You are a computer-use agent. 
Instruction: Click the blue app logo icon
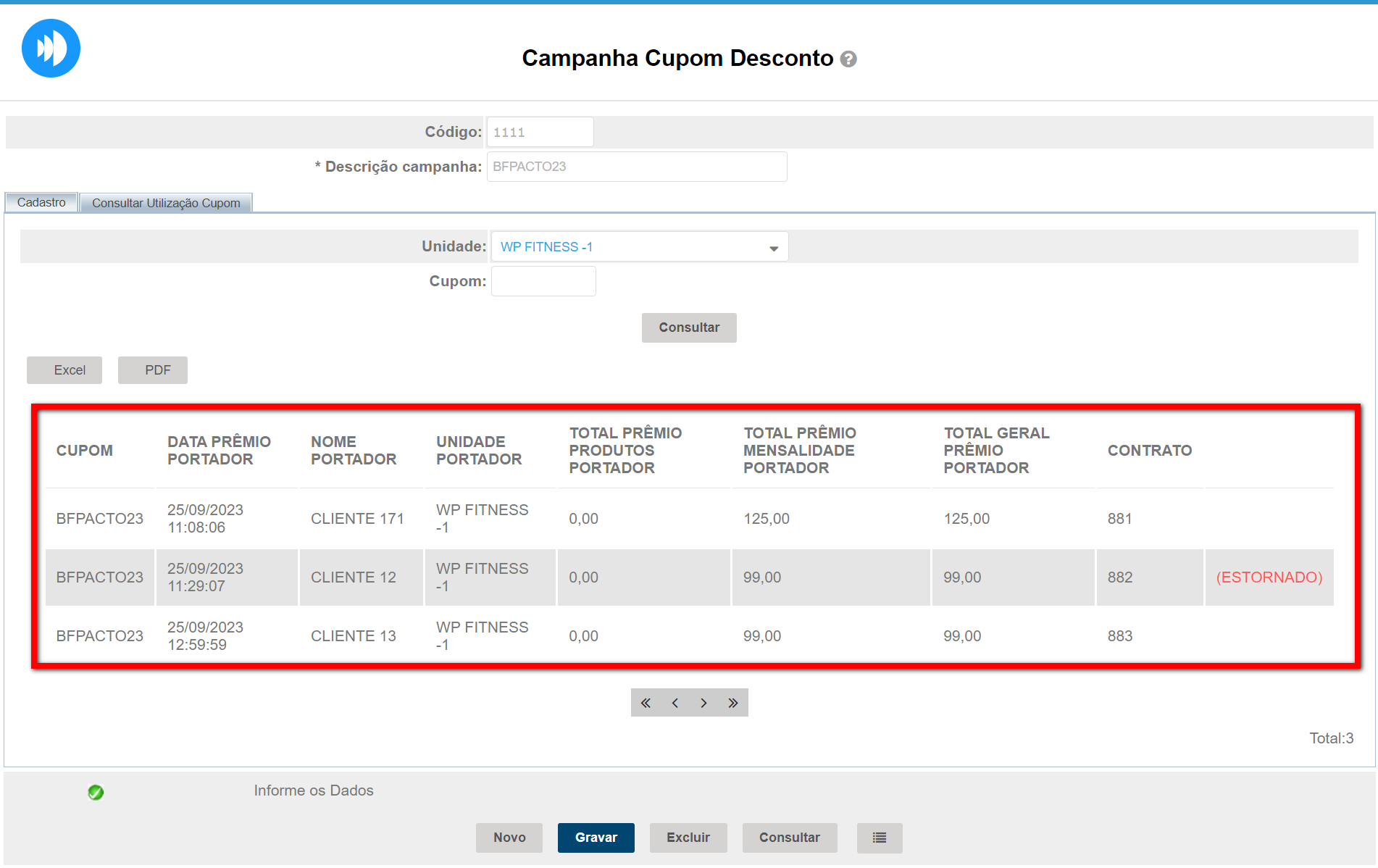click(x=51, y=49)
